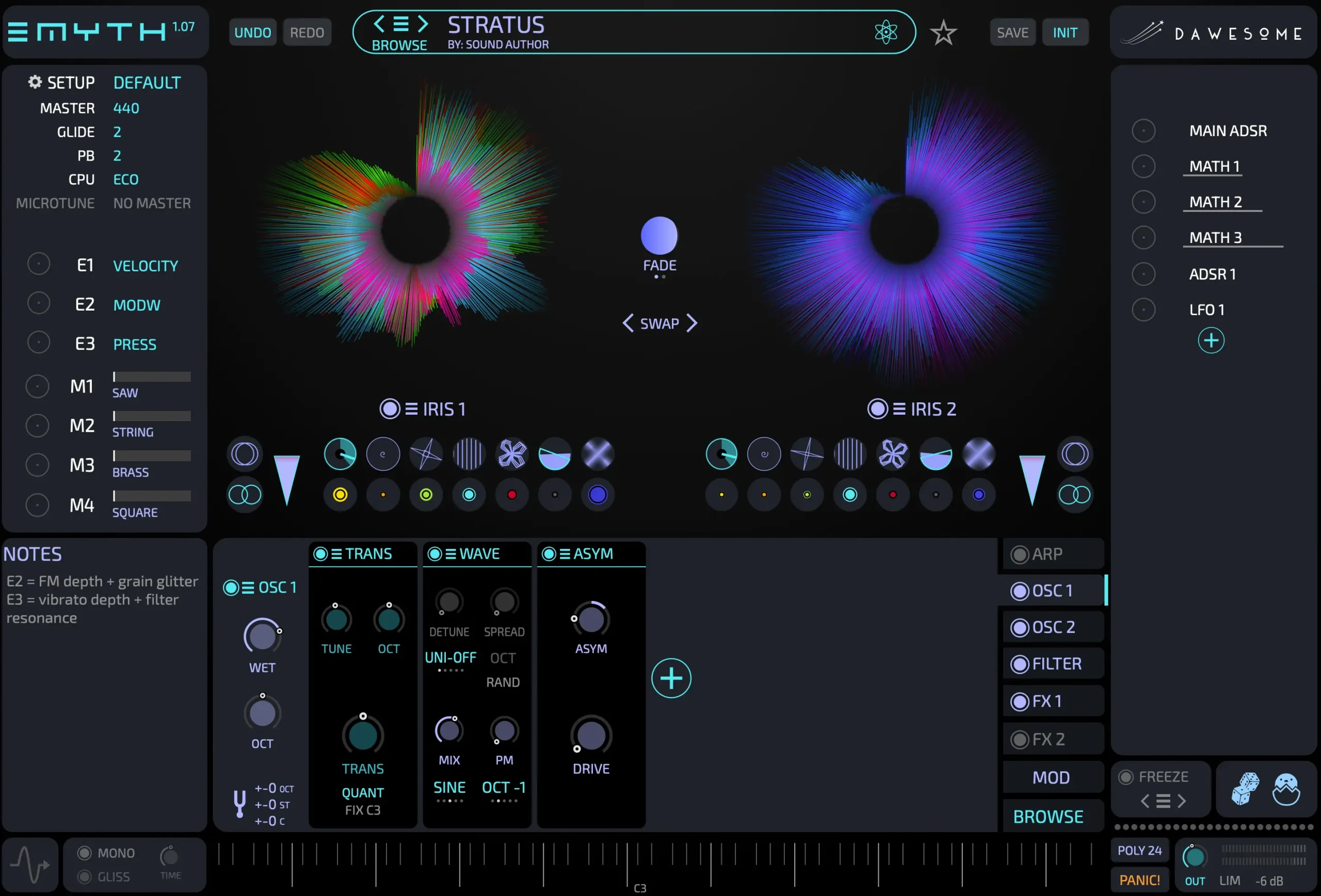This screenshot has height=896, width=1321.
Task: Click the UNDO button
Action: coord(252,32)
